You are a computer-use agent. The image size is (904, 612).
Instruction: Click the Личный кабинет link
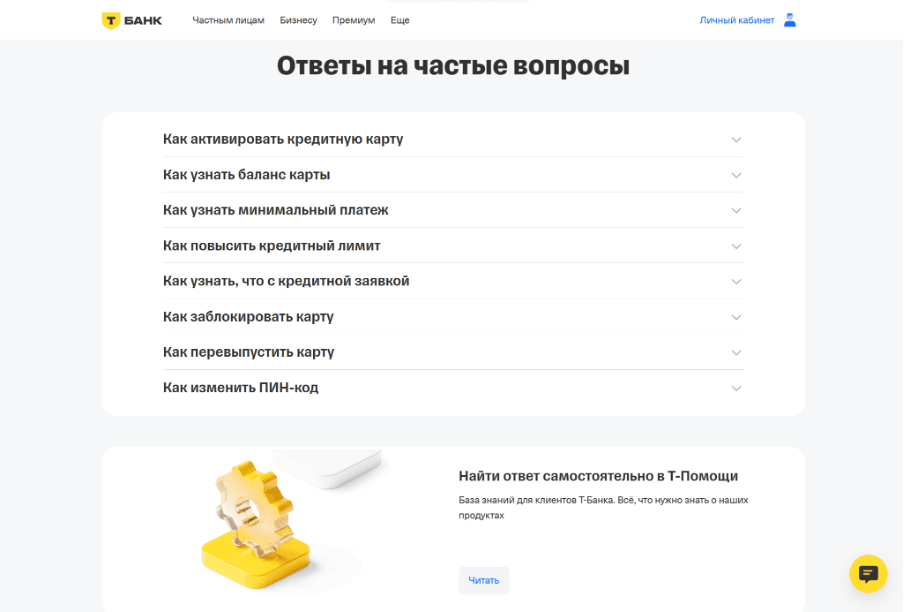coord(737,20)
